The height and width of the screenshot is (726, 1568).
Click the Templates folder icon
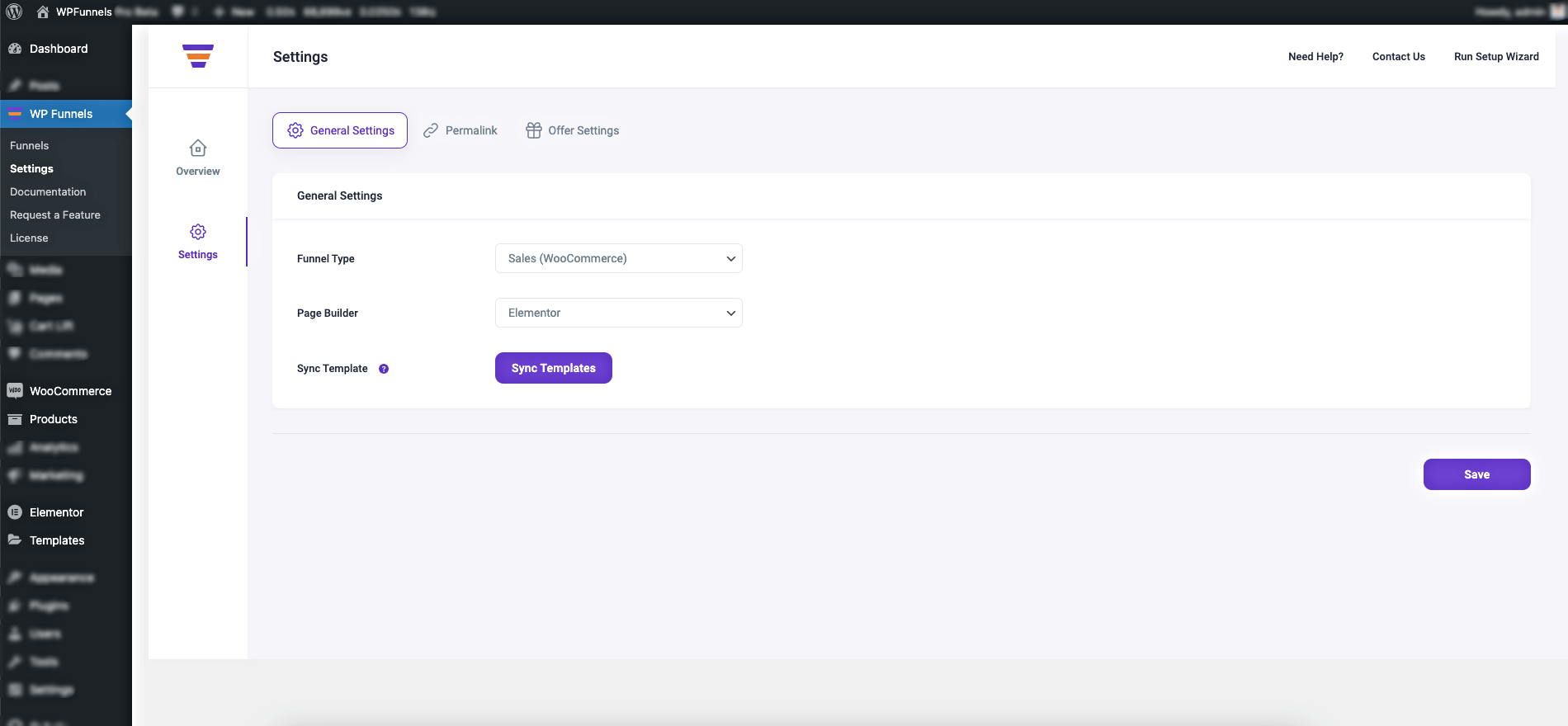coord(15,540)
